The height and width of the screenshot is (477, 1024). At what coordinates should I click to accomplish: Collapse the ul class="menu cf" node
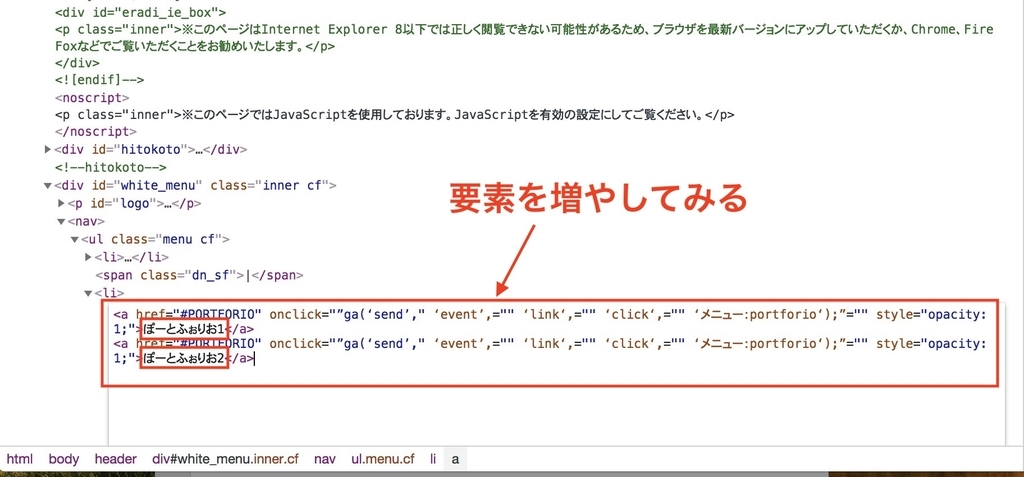coord(75,239)
